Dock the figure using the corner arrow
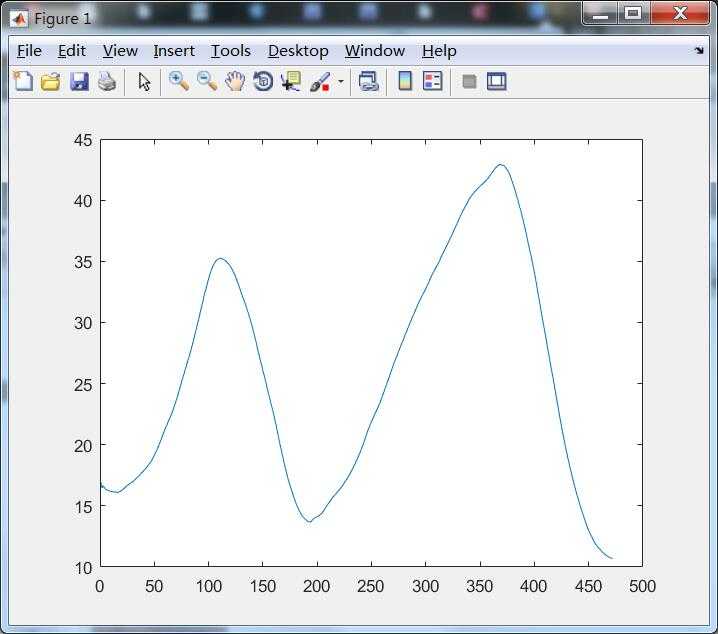 pos(699,50)
